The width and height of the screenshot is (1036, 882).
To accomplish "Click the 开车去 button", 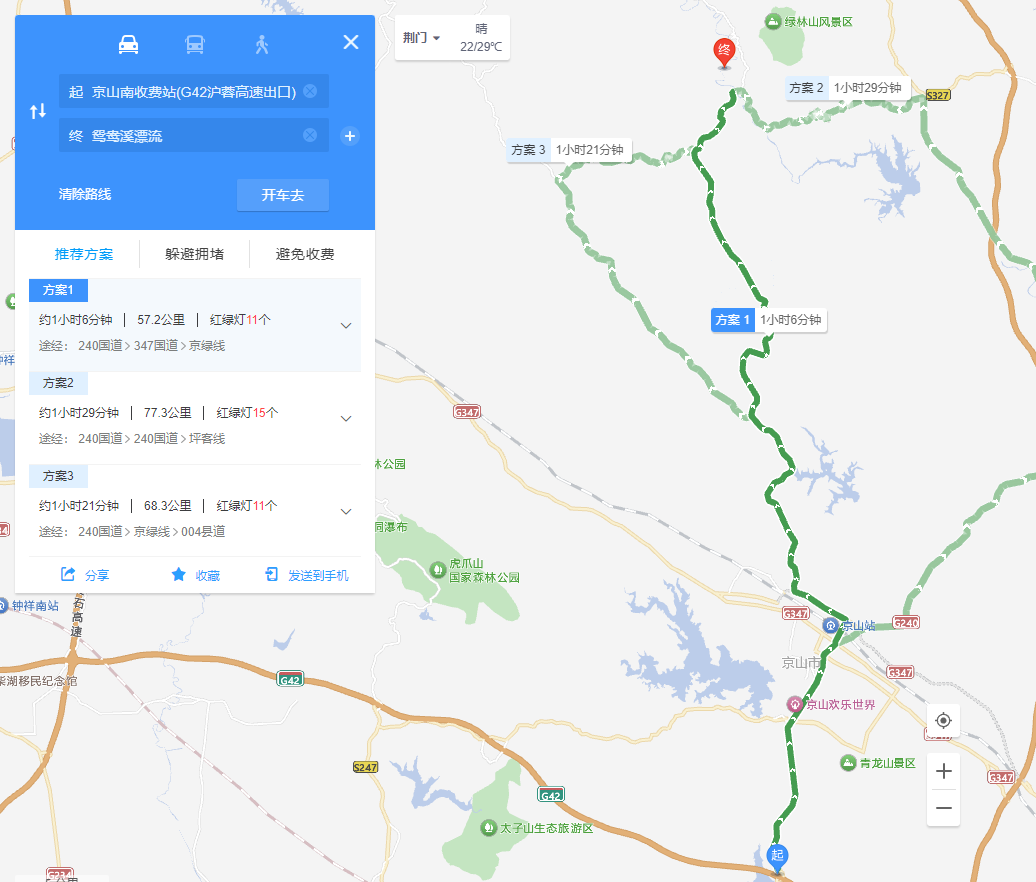I will [283, 195].
